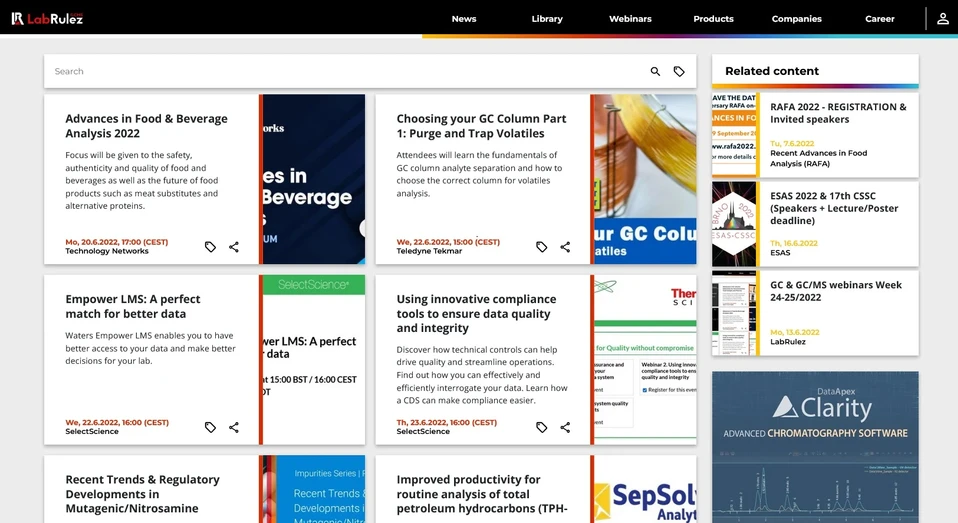Click the GC & GC/MS webinars thumbnail

point(734,313)
